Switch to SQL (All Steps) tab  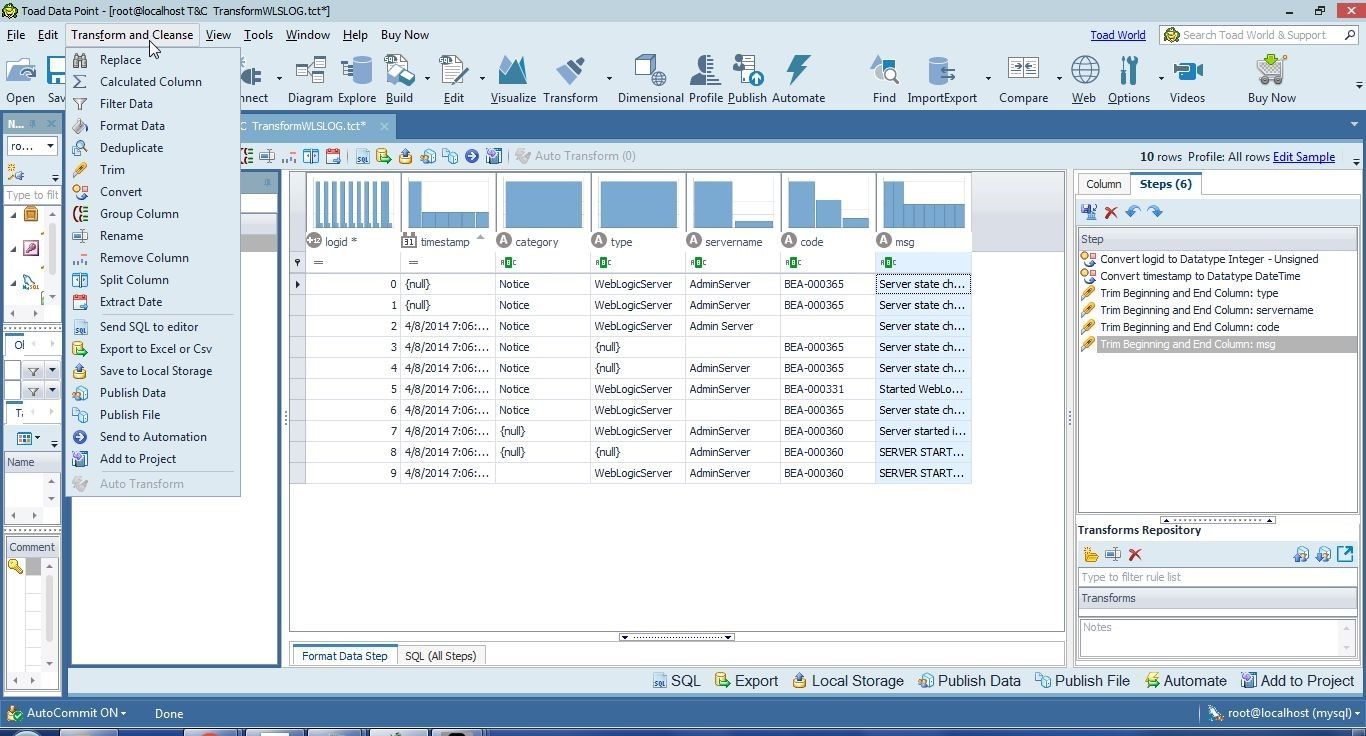click(440, 656)
